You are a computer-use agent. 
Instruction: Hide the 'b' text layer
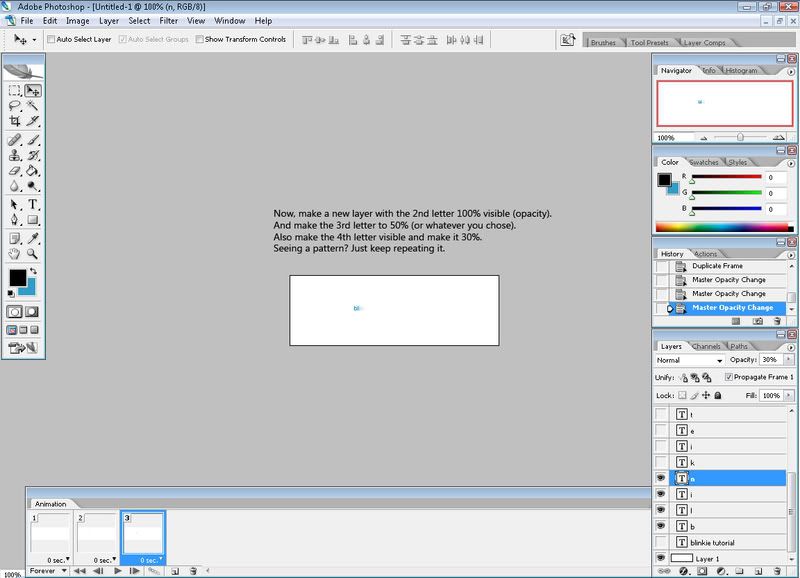[661, 525]
